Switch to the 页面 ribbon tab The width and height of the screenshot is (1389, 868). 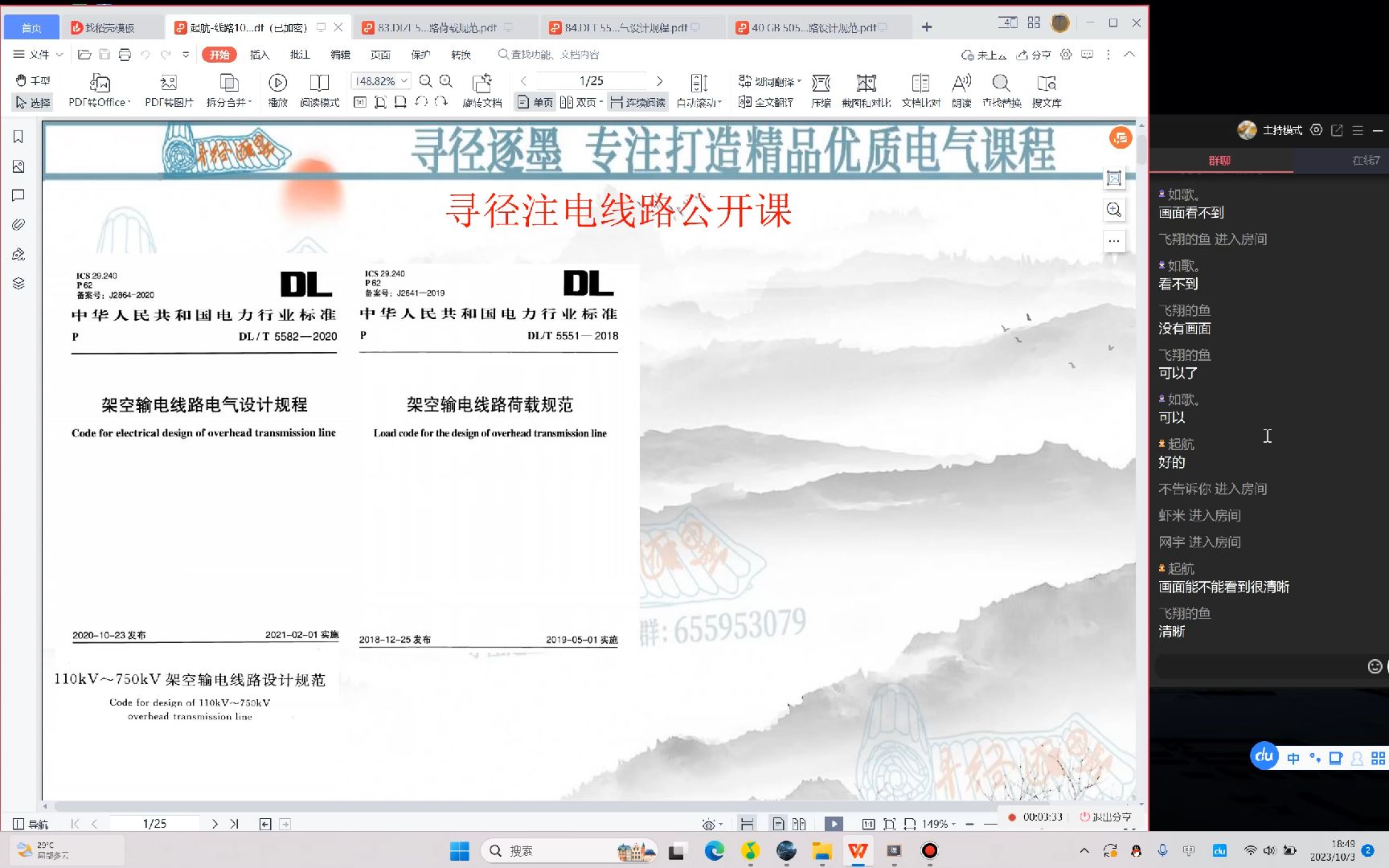pos(380,55)
